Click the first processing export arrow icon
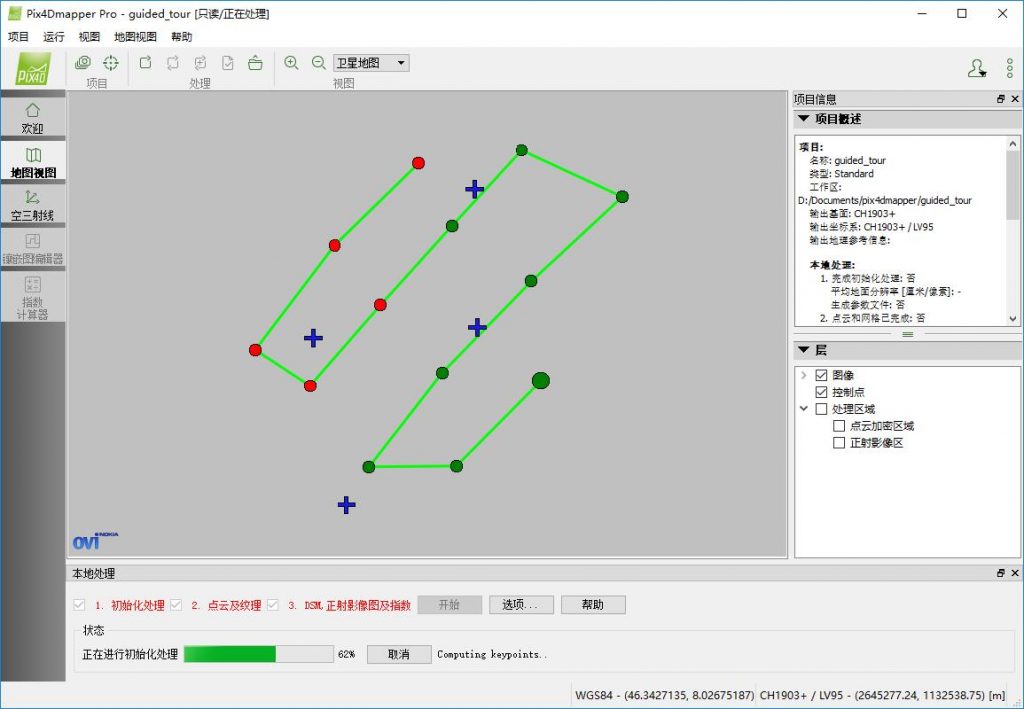Viewport: 1024px width, 709px height. tap(146, 63)
